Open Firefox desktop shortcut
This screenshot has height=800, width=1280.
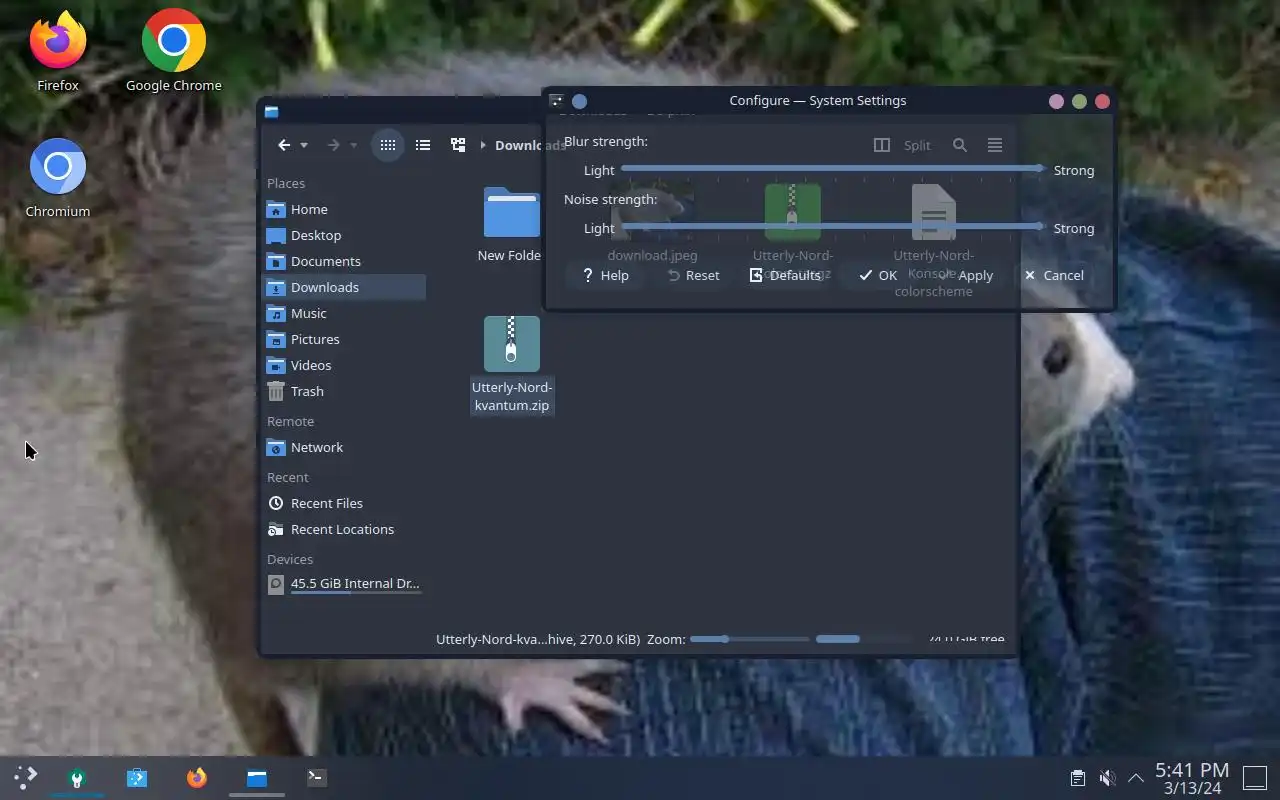[58, 52]
